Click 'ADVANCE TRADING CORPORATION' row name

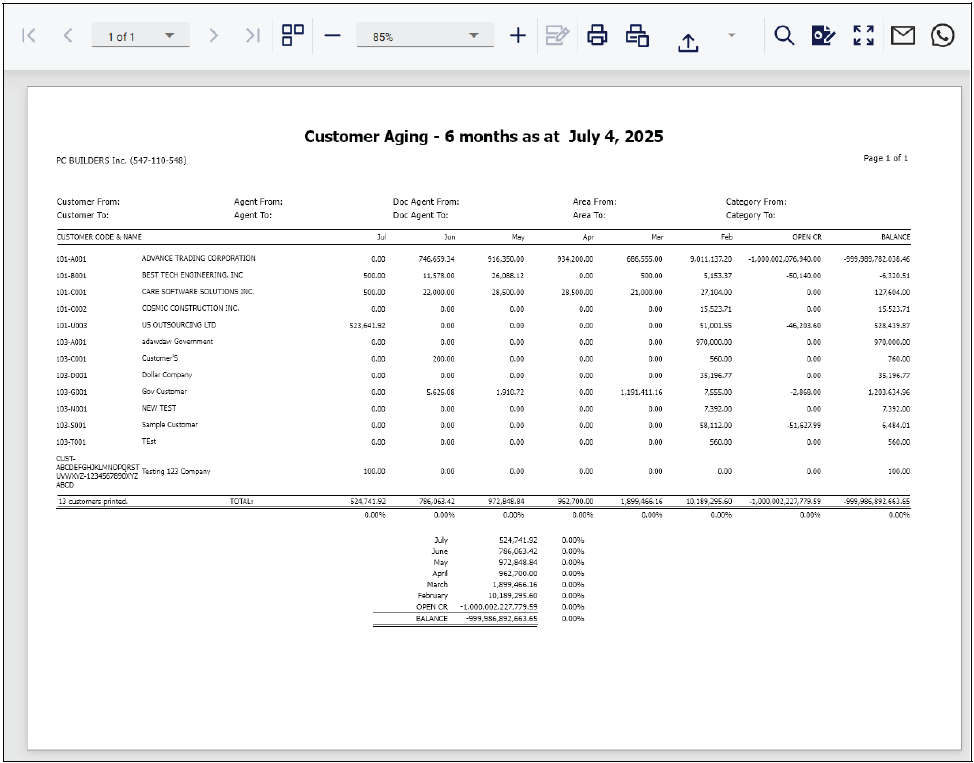click(x=198, y=258)
